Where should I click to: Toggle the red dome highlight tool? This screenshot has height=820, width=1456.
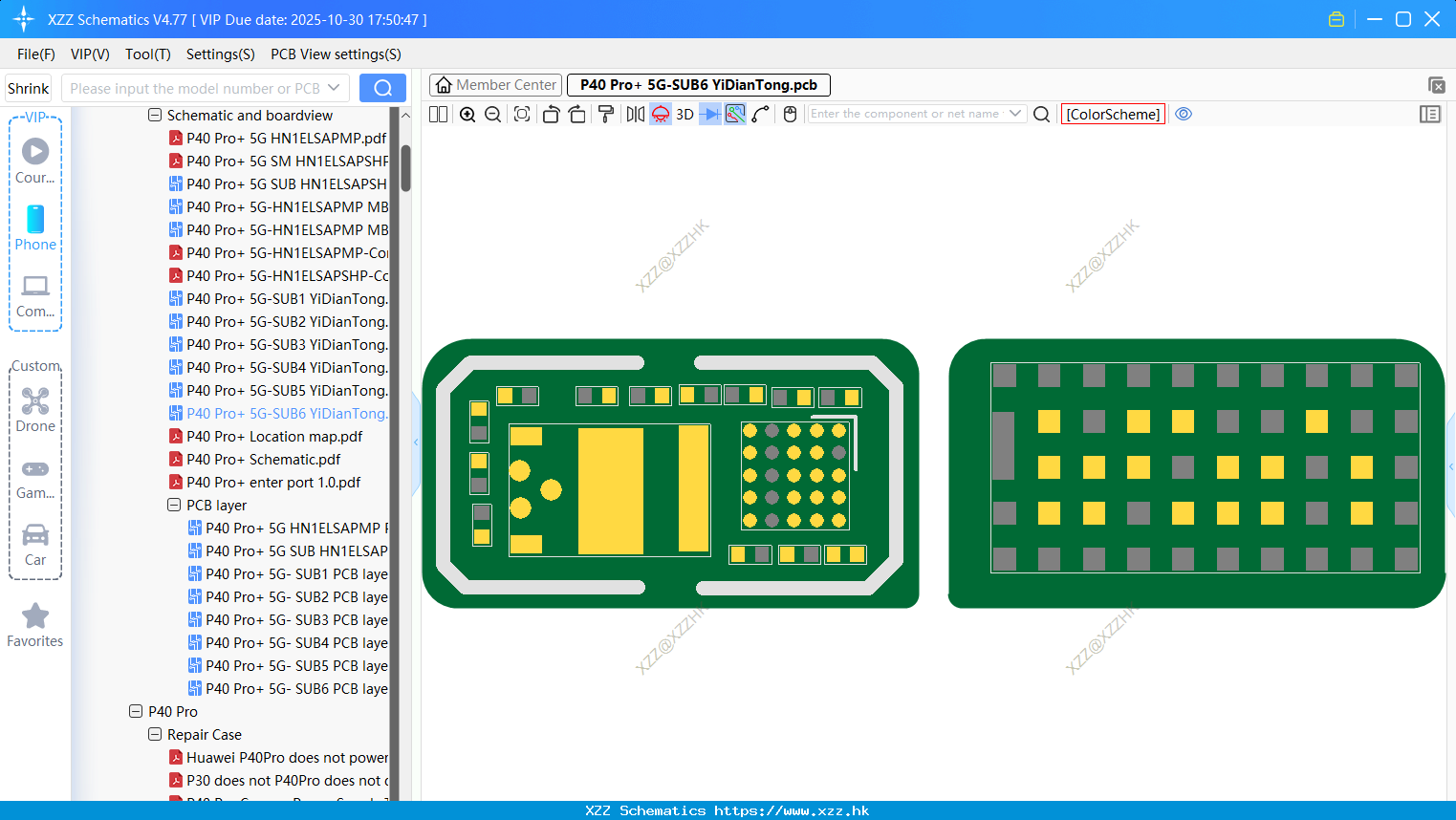pos(661,115)
